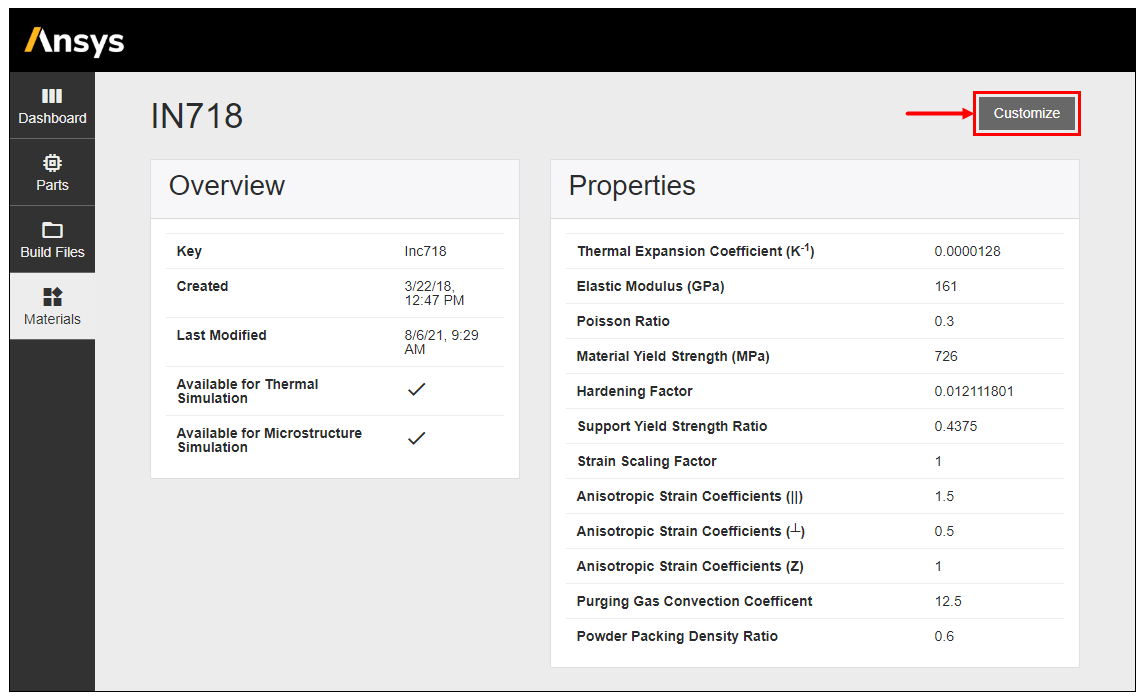Click the Ansys logo
This screenshot has height=700, width=1142.
[x=72, y=41]
